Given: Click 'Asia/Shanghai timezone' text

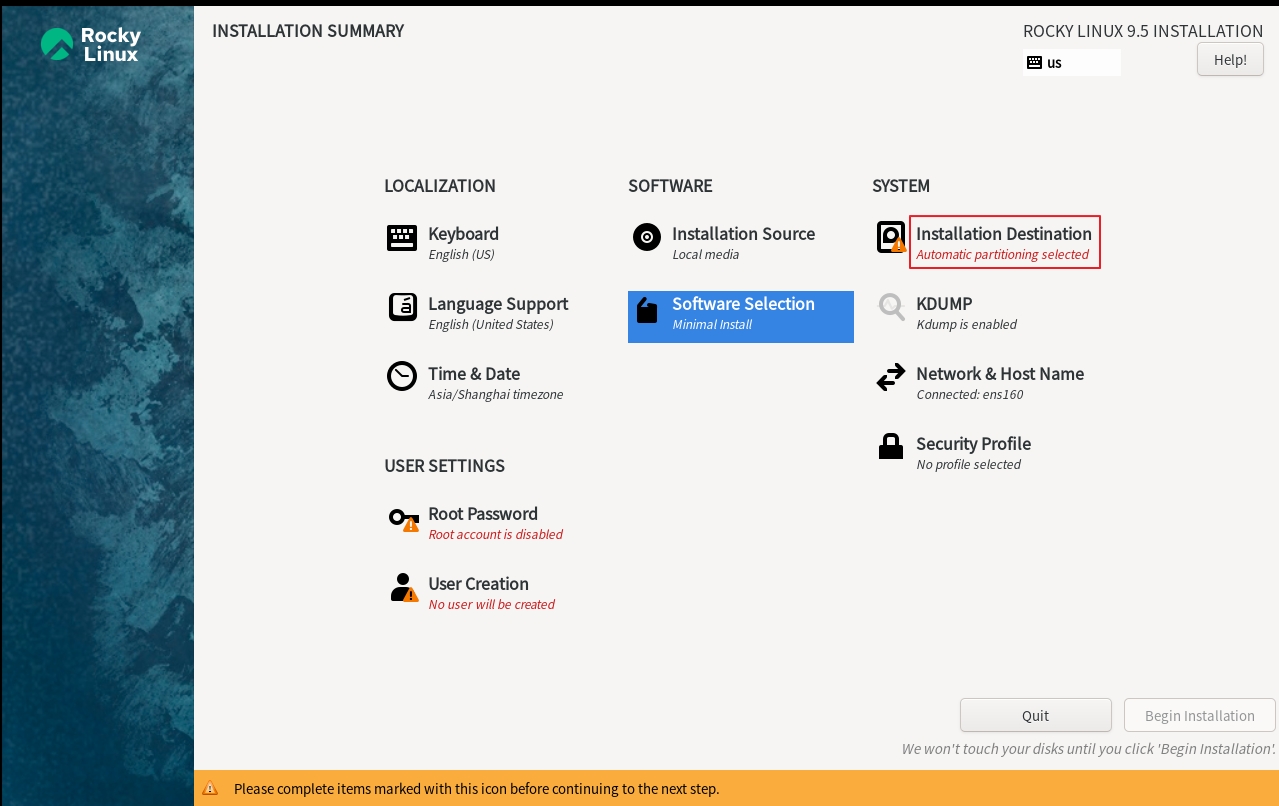Looking at the screenshot, I should (495, 395).
